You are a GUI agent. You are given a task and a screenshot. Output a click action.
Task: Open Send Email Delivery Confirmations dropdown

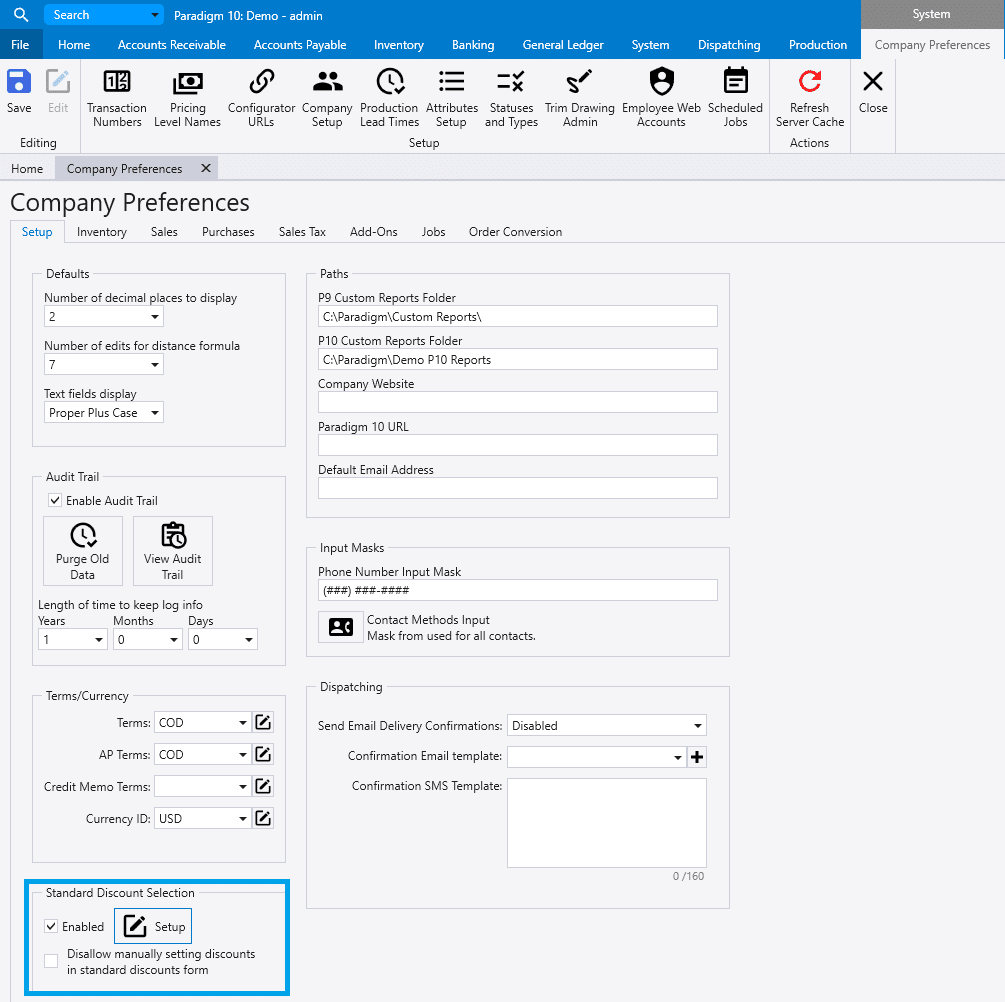tap(697, 726)
